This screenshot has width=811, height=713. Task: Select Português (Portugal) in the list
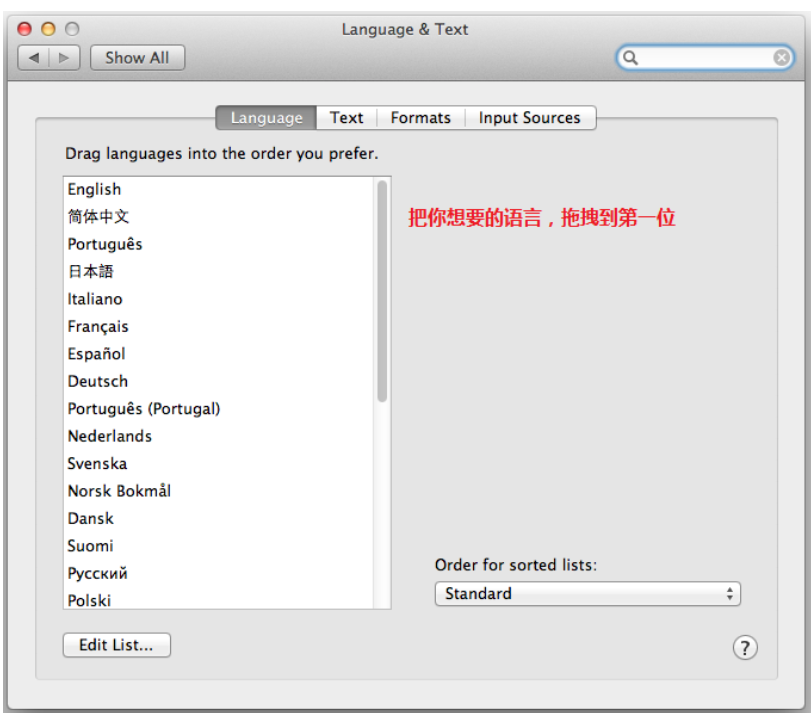click(144, 408)
